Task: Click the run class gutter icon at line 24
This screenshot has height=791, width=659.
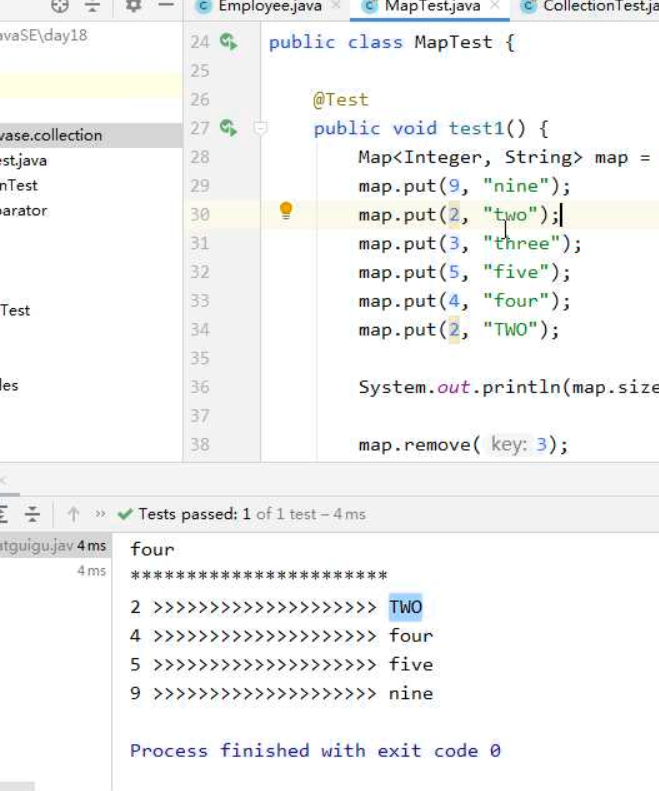Action: pos(229,41)
